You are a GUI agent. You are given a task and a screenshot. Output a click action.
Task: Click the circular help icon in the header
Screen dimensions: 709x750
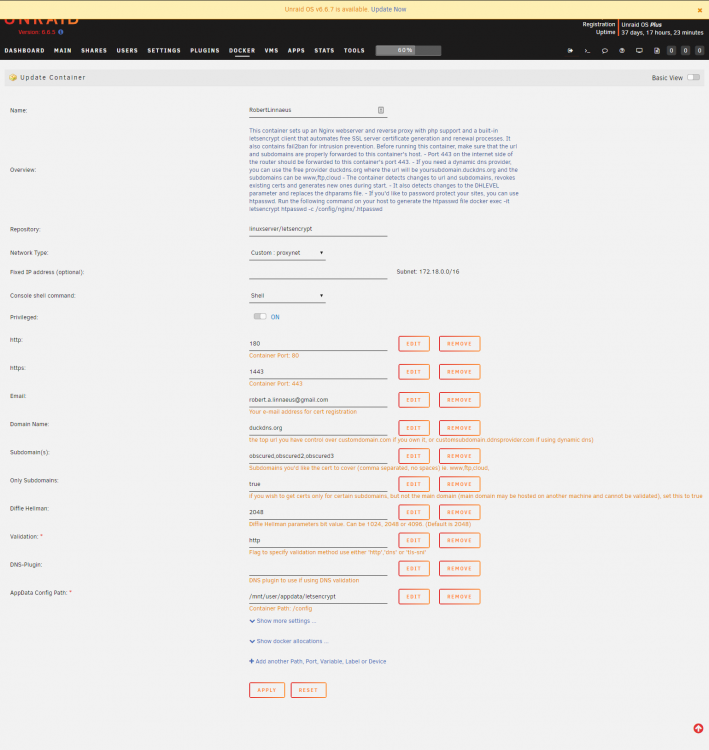pos(622,50)
